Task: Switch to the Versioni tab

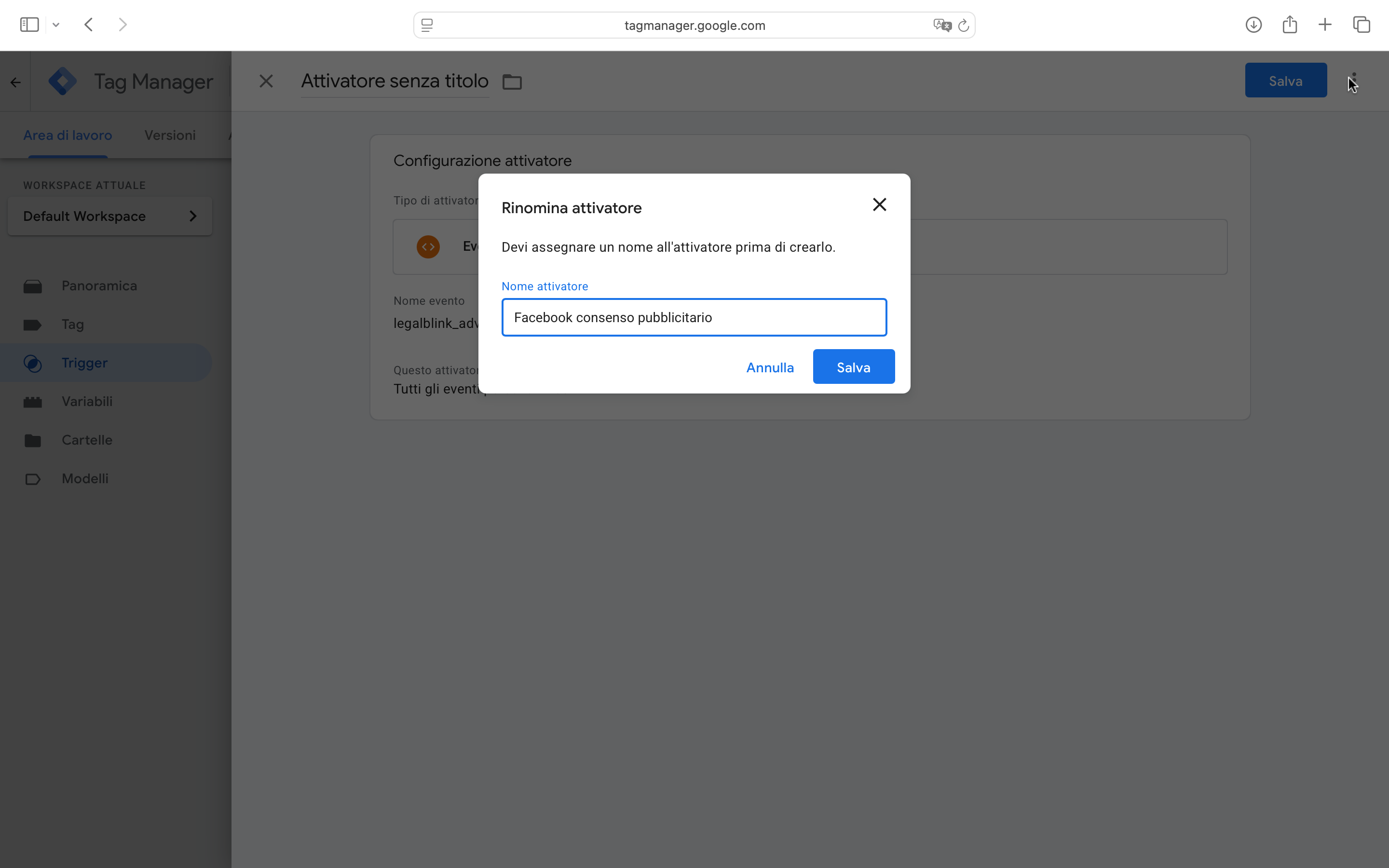Action: [x=170, y=136]
